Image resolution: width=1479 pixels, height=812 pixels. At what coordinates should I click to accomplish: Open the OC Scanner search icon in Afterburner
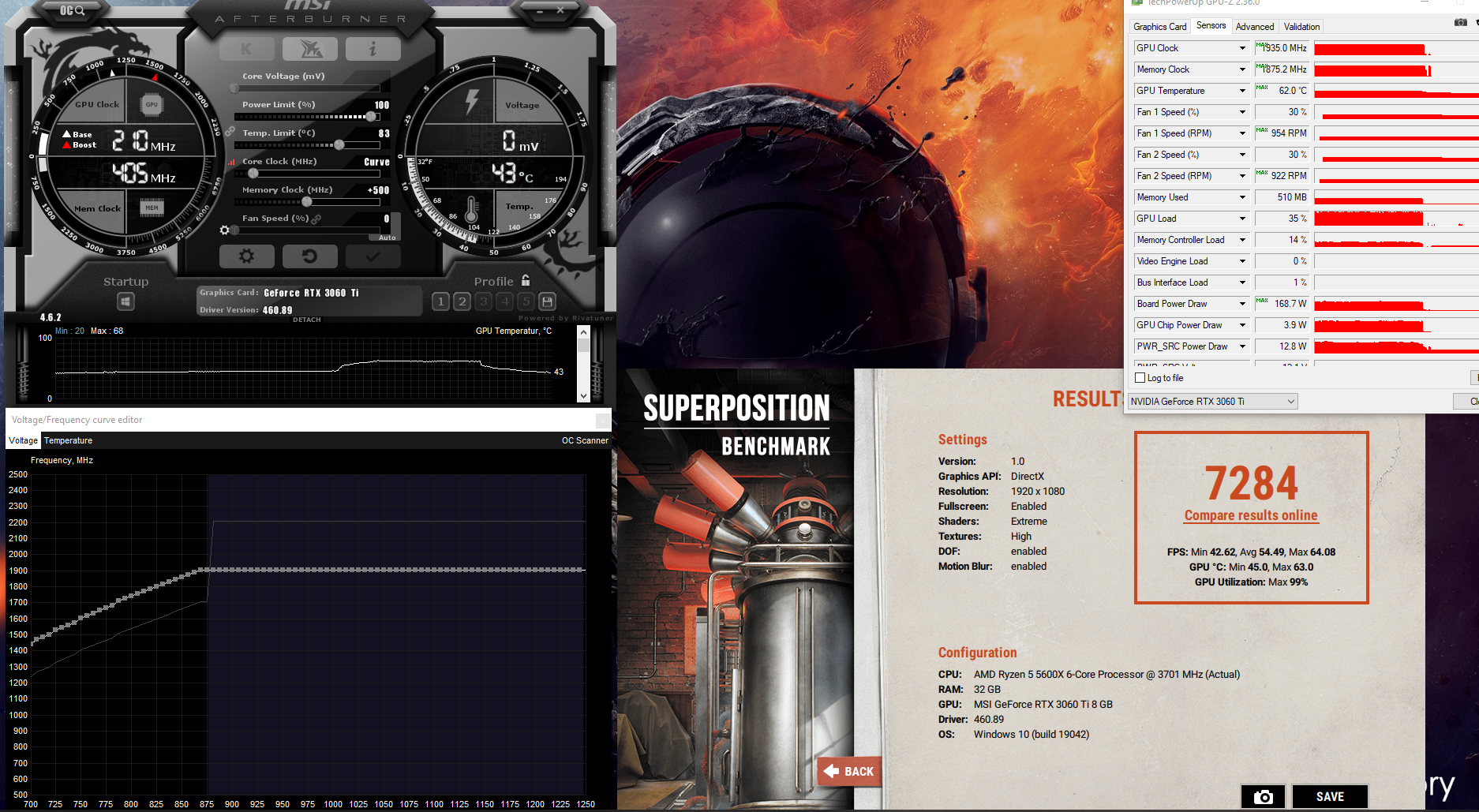tap(72, 10)
